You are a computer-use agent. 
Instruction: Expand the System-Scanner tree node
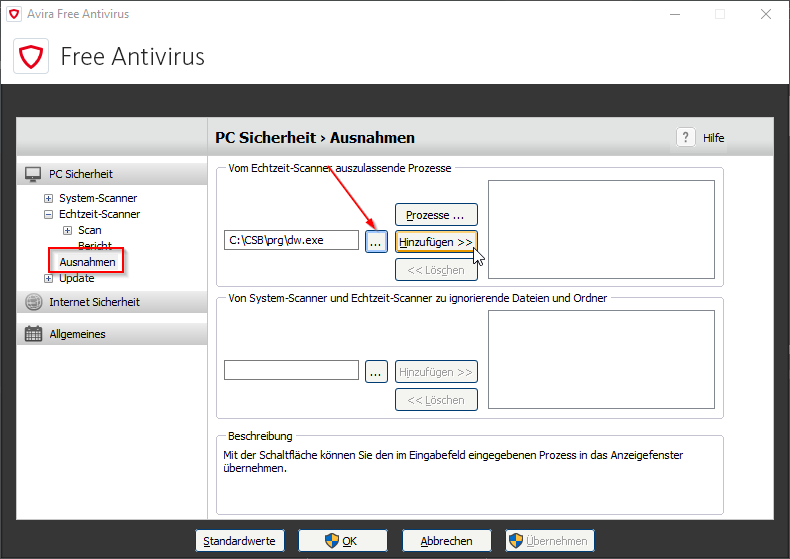(x=48, y=198)
